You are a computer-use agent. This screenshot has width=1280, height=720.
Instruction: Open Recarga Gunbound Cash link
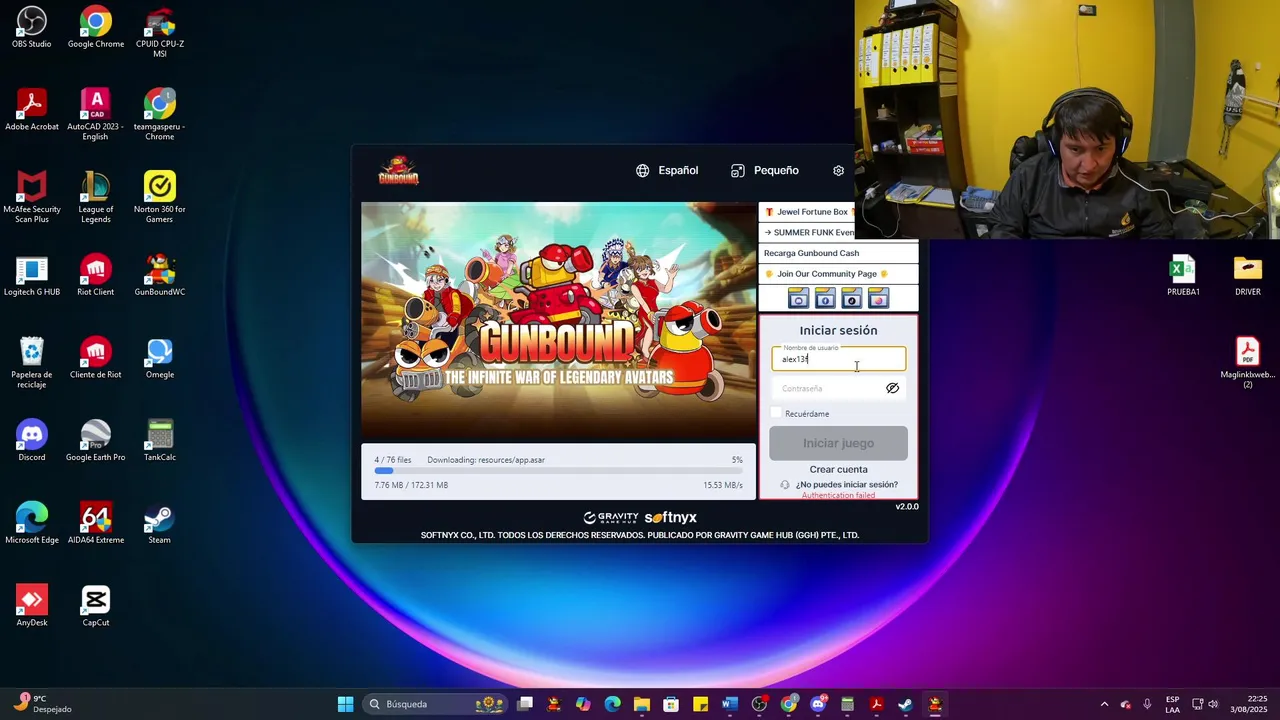[x=838, y=253]
